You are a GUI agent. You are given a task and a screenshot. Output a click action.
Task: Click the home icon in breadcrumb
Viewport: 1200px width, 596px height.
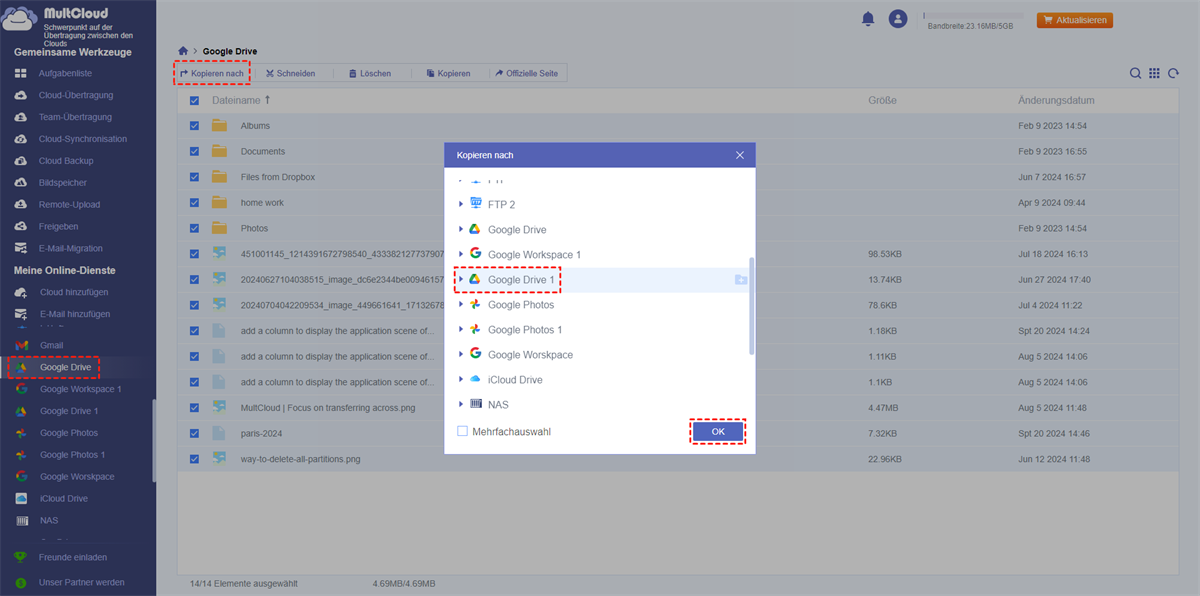click(x=183, y=51)
